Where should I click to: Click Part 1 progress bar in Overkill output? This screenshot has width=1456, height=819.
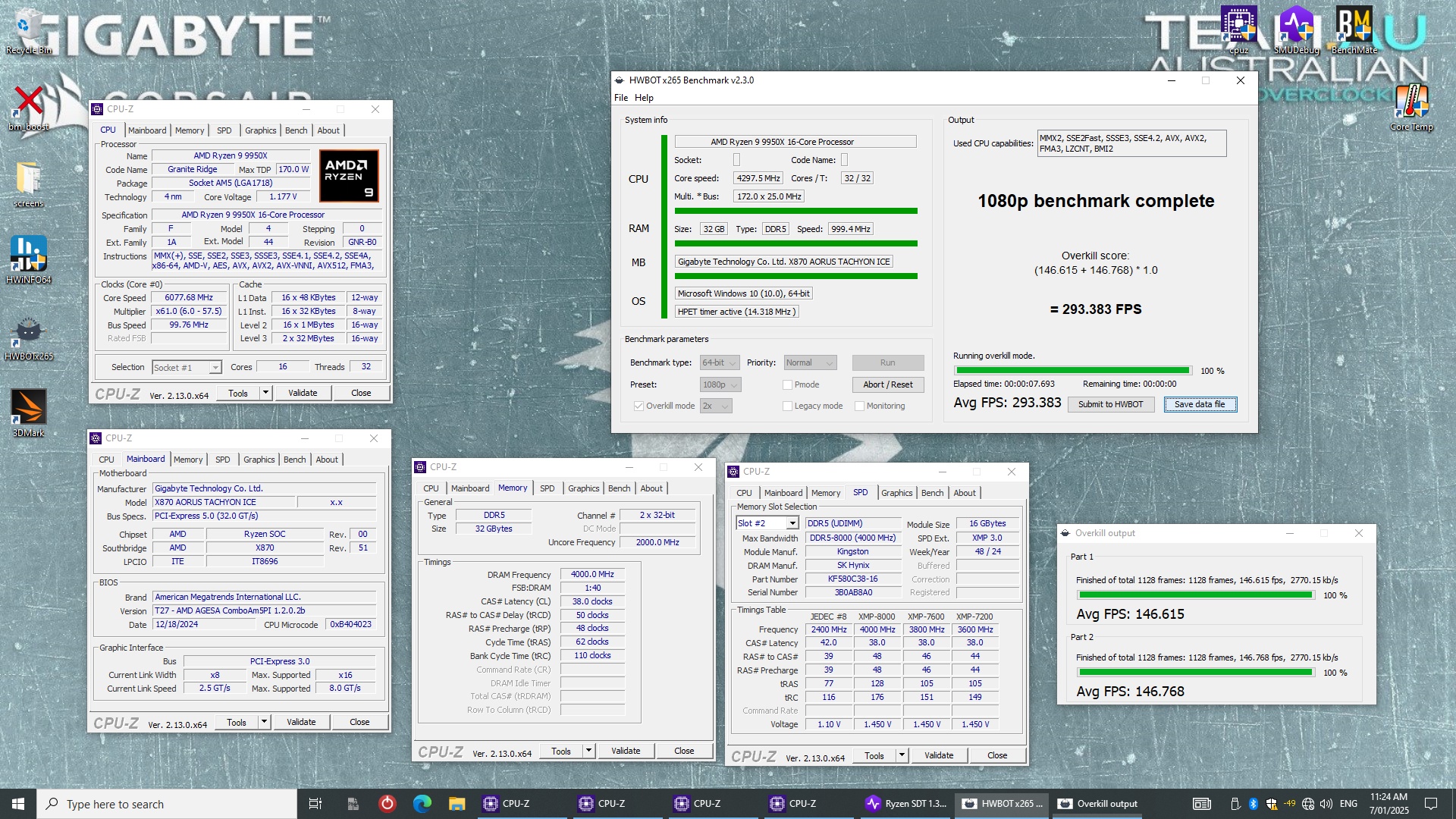[x=1195, y=595]
